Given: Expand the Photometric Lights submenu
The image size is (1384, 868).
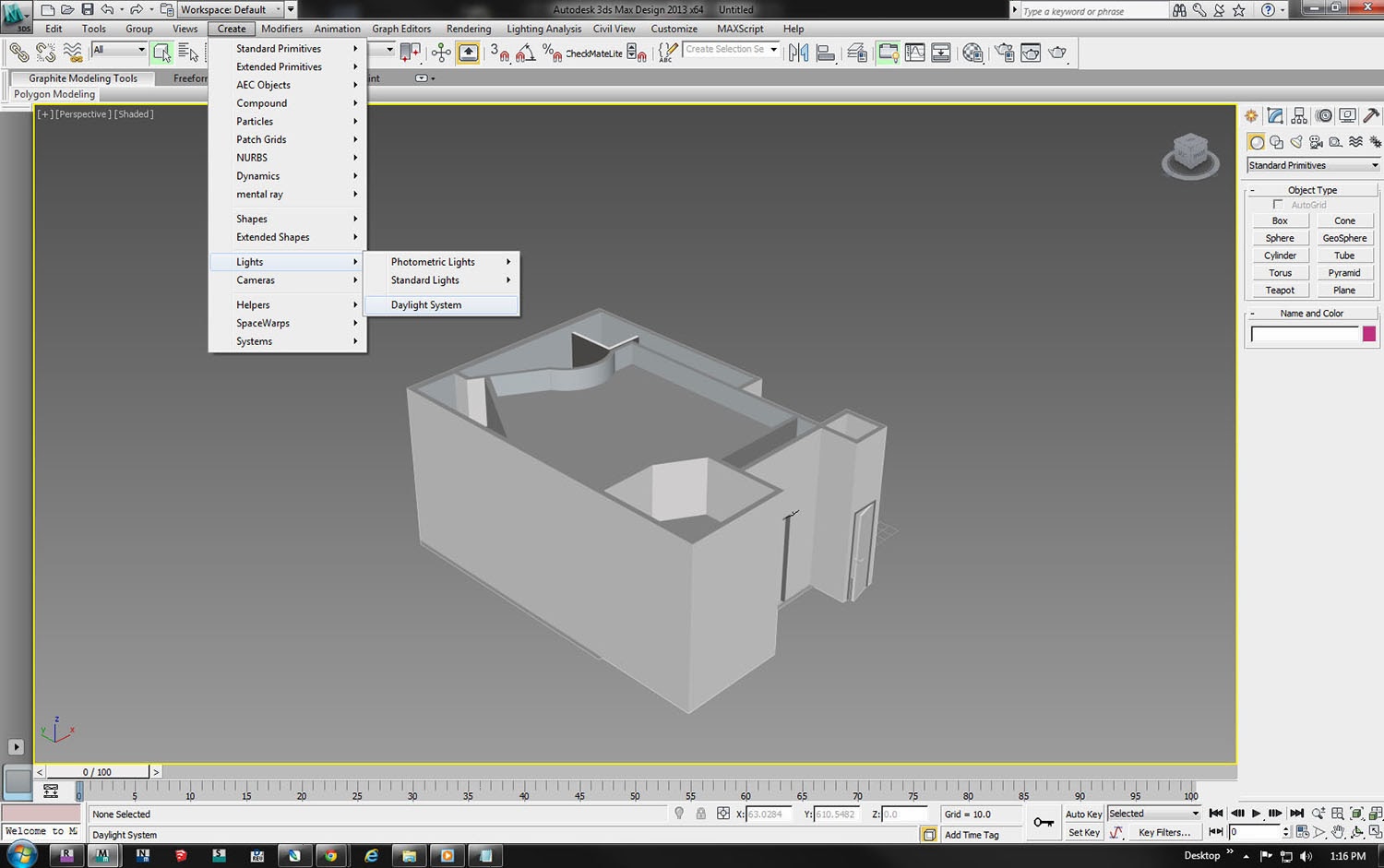Looking at the screenshot, I should tap(442, 262).
